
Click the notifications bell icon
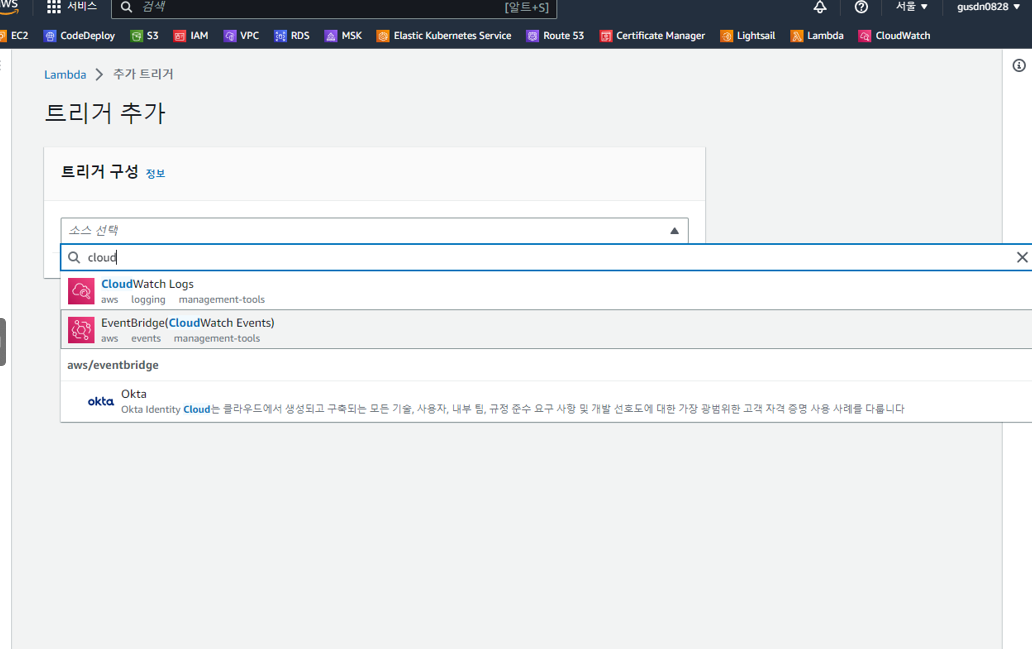pyautogui.click(x=819, y=7)
